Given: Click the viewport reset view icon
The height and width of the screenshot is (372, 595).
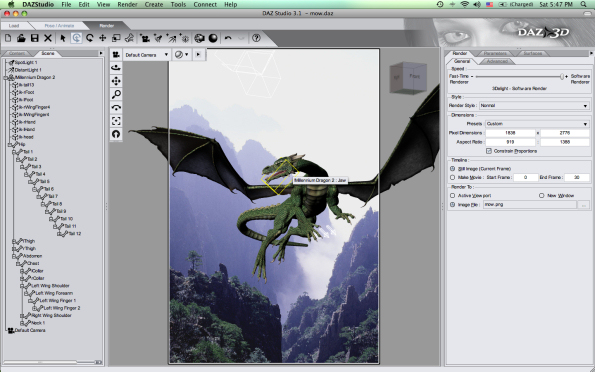Looking at the screenshot, I should [116, 134].
